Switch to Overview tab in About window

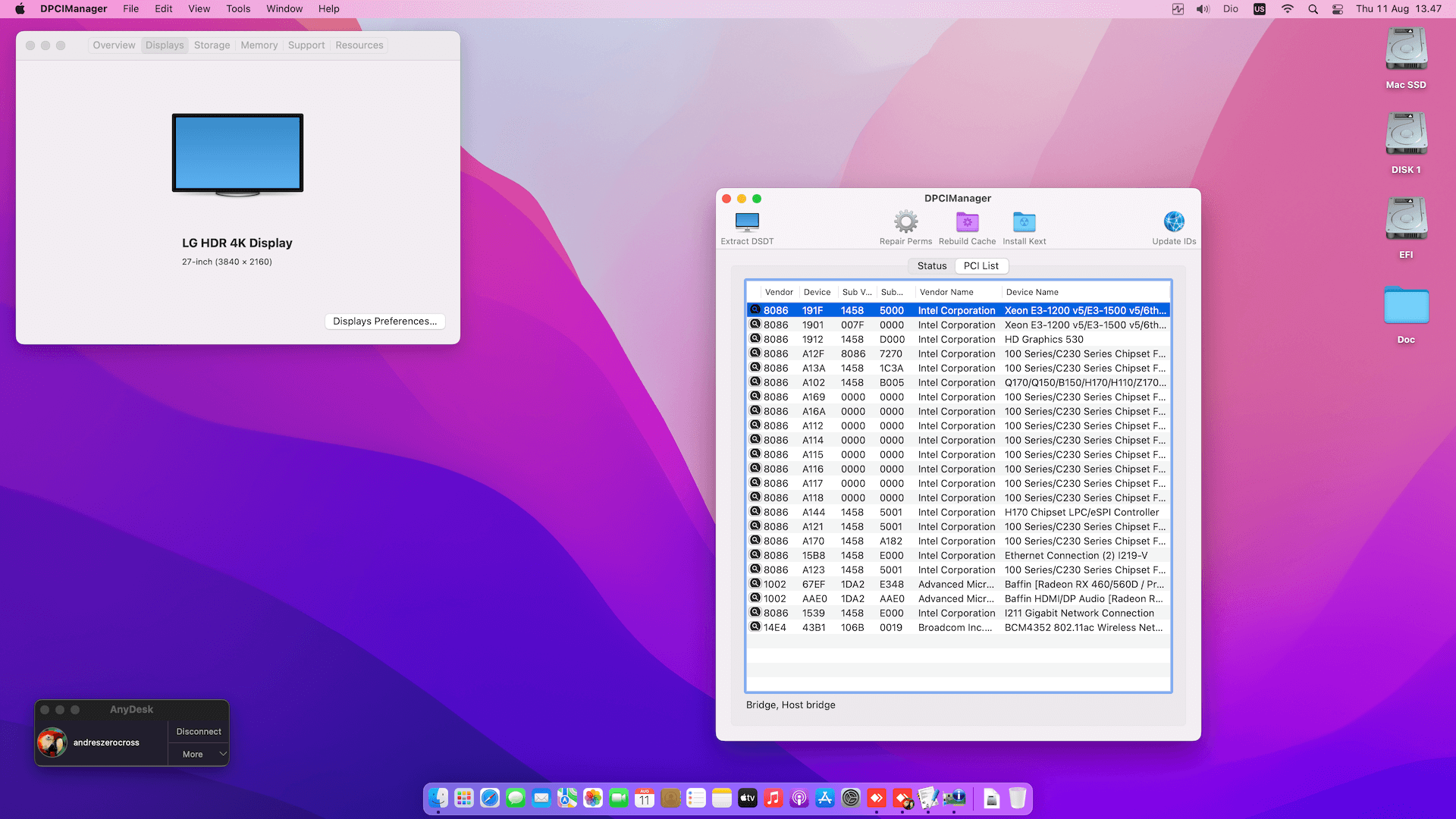tap(114, 45)
